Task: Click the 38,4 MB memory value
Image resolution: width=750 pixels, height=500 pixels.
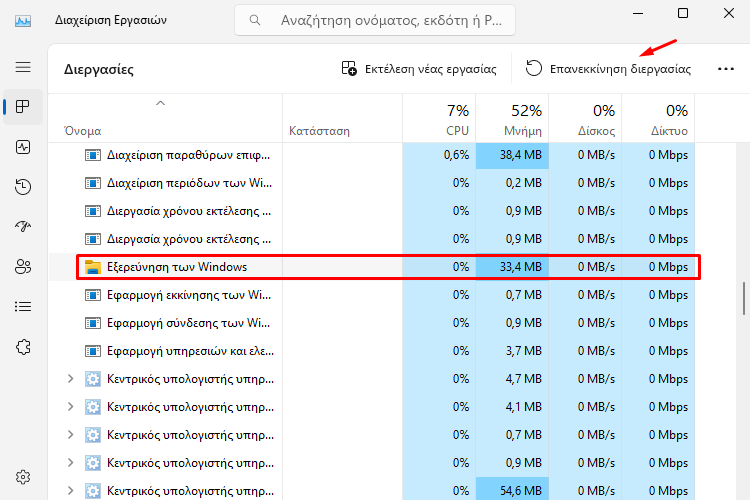Action: click(x=520, y=155)
